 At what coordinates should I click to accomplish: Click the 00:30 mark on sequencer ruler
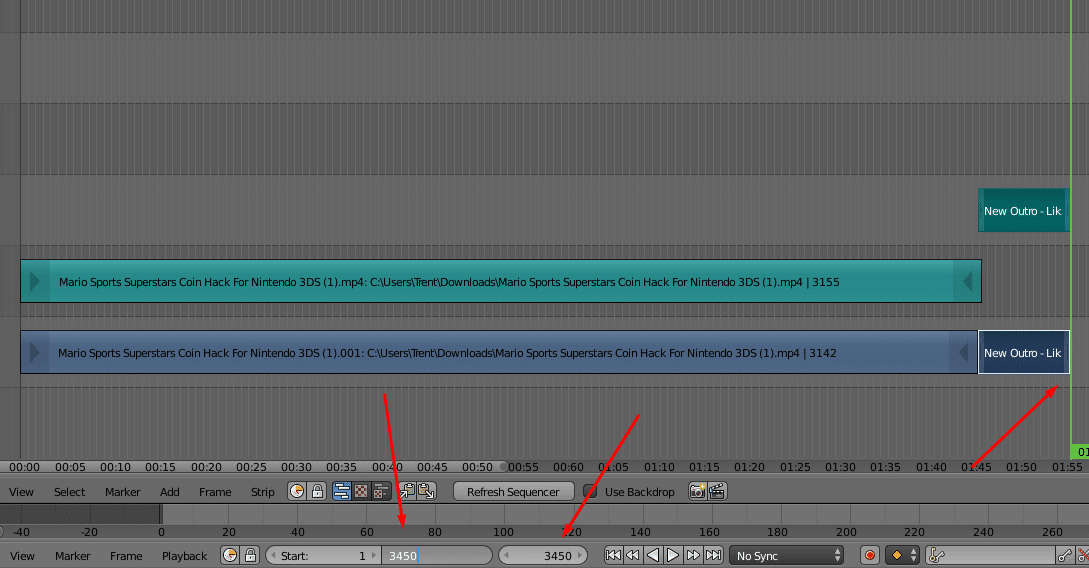pos(297,467)
